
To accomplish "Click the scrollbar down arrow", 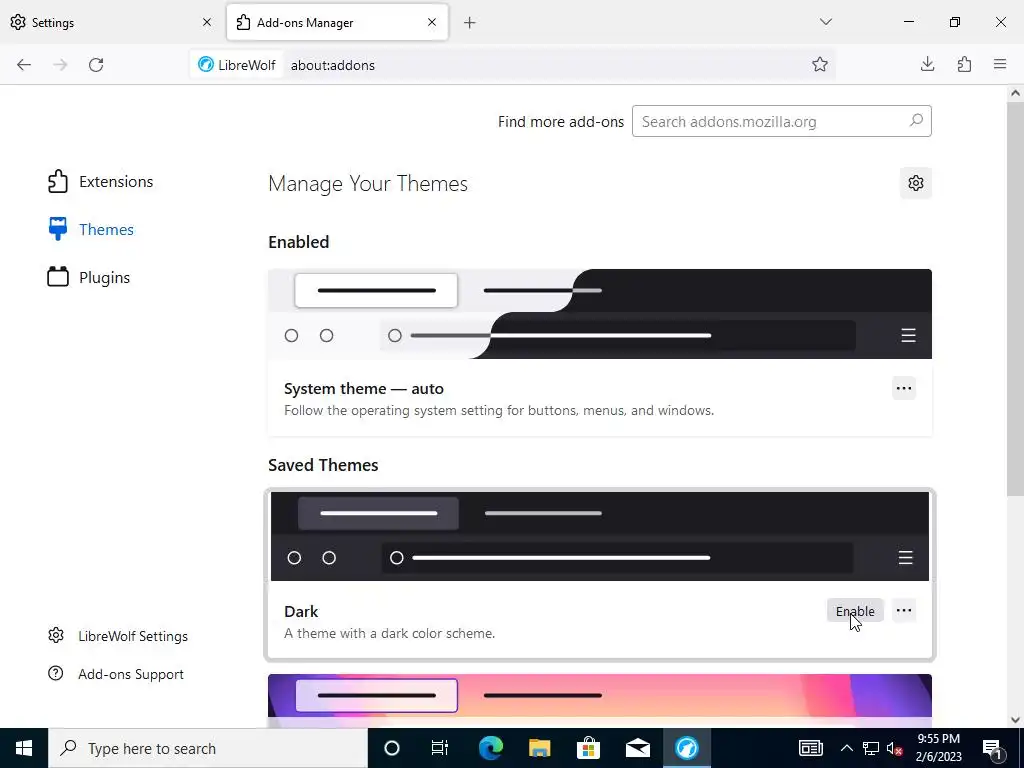I will (x=1015, y=720).
